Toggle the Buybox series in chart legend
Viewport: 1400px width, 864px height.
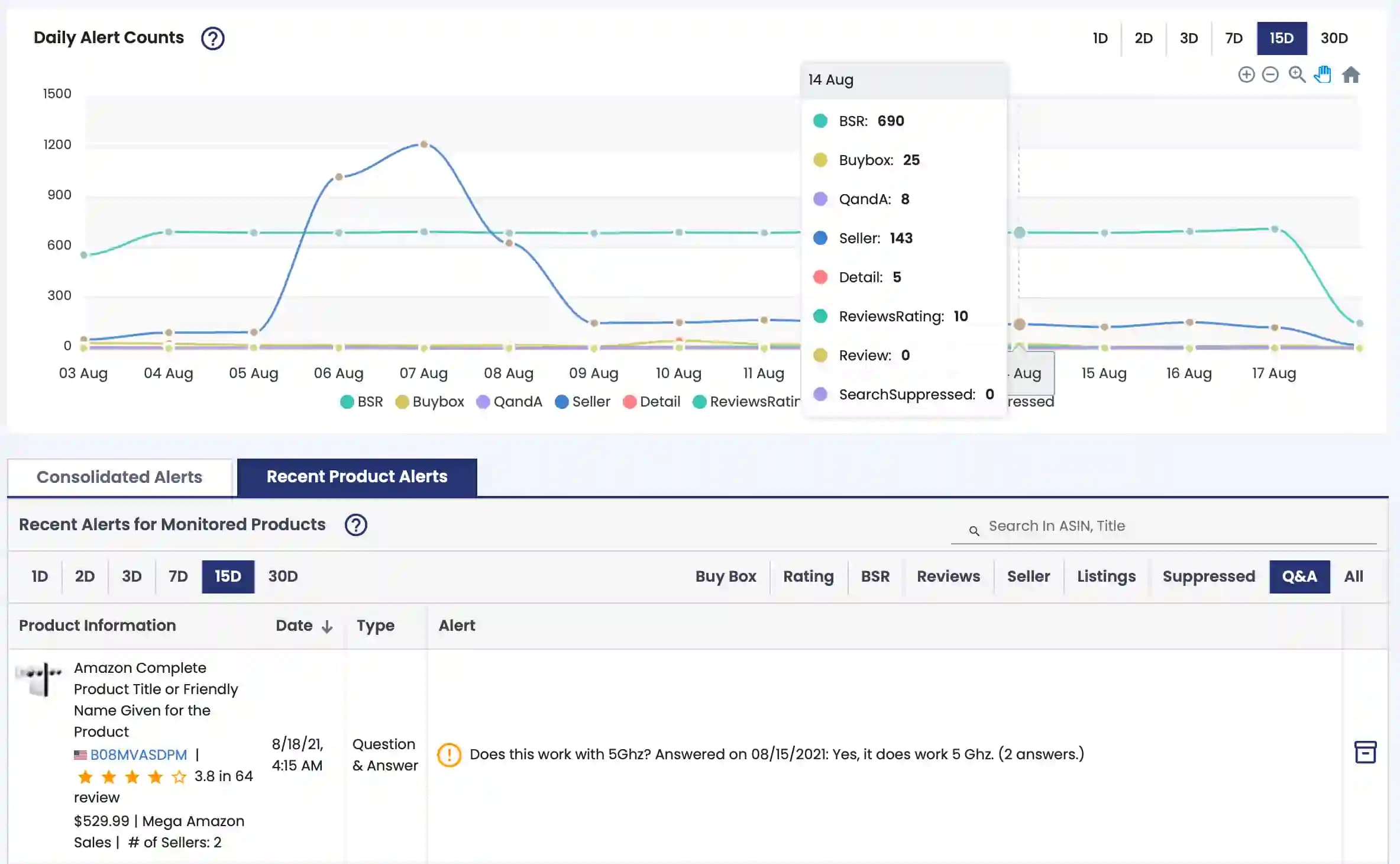point(430,402)
